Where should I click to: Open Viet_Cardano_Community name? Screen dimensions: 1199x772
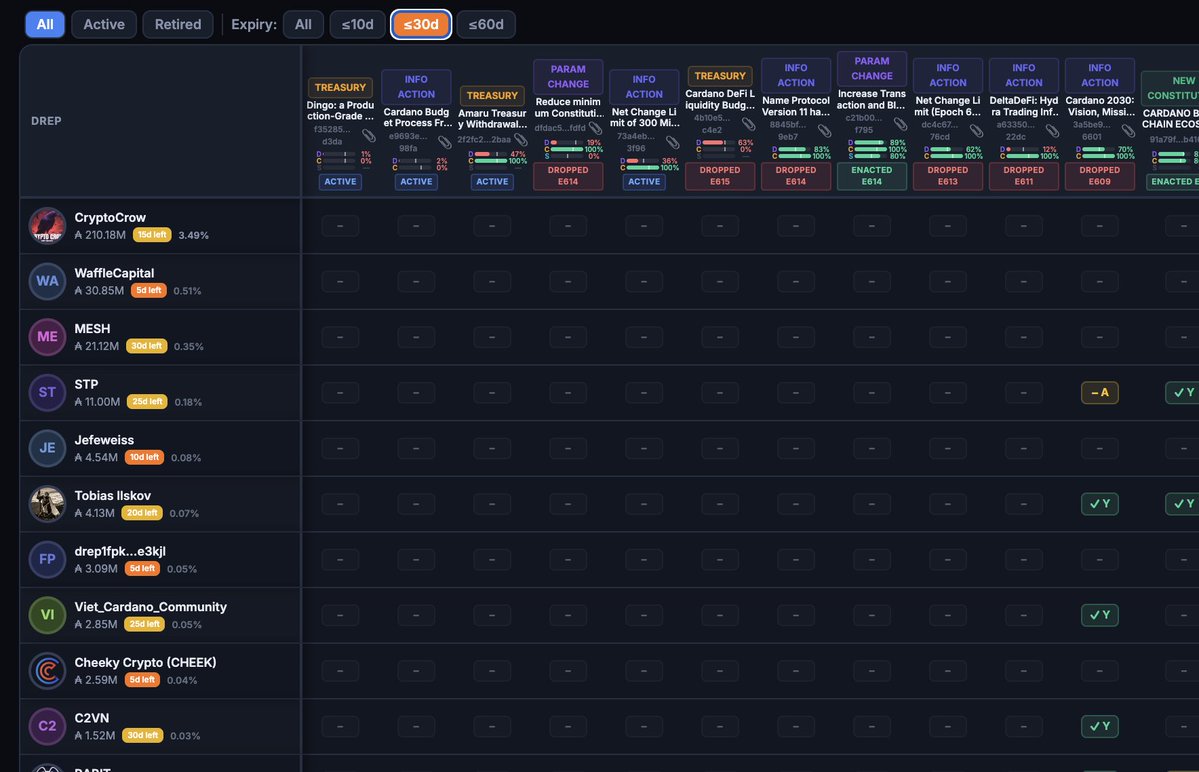point(151,607)
